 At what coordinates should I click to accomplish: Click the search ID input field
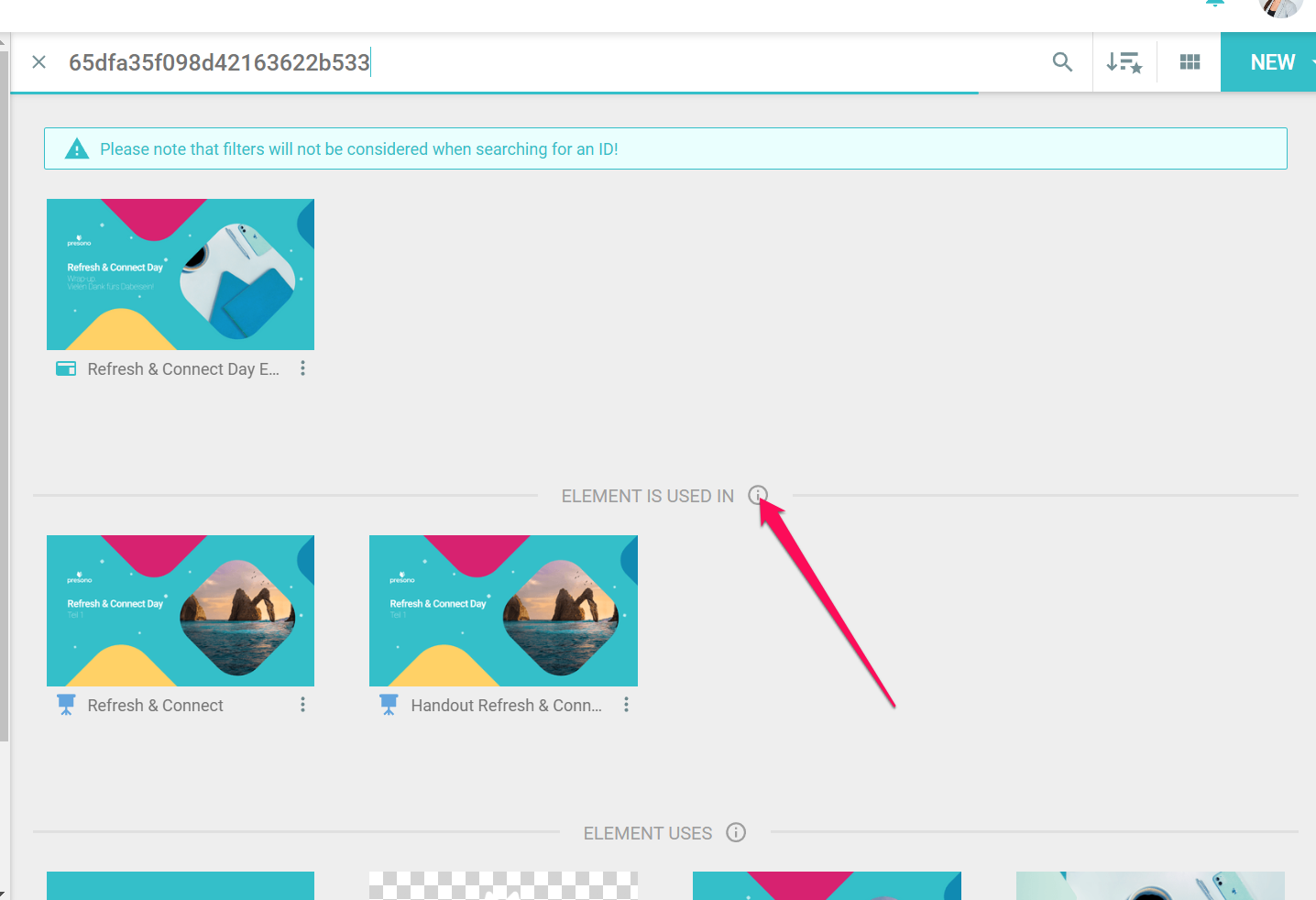point(550,62)
